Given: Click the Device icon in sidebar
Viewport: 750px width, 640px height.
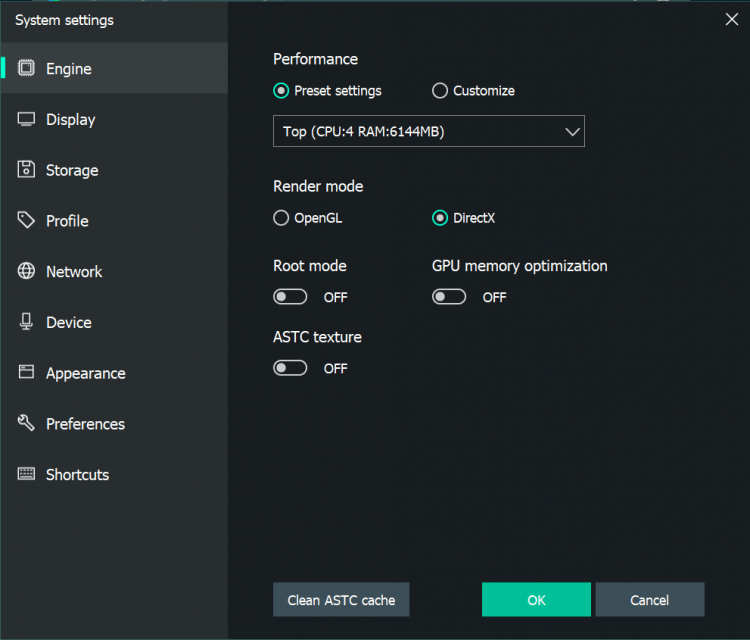Looking at the screenshot, I should click(x=27, y=322).
